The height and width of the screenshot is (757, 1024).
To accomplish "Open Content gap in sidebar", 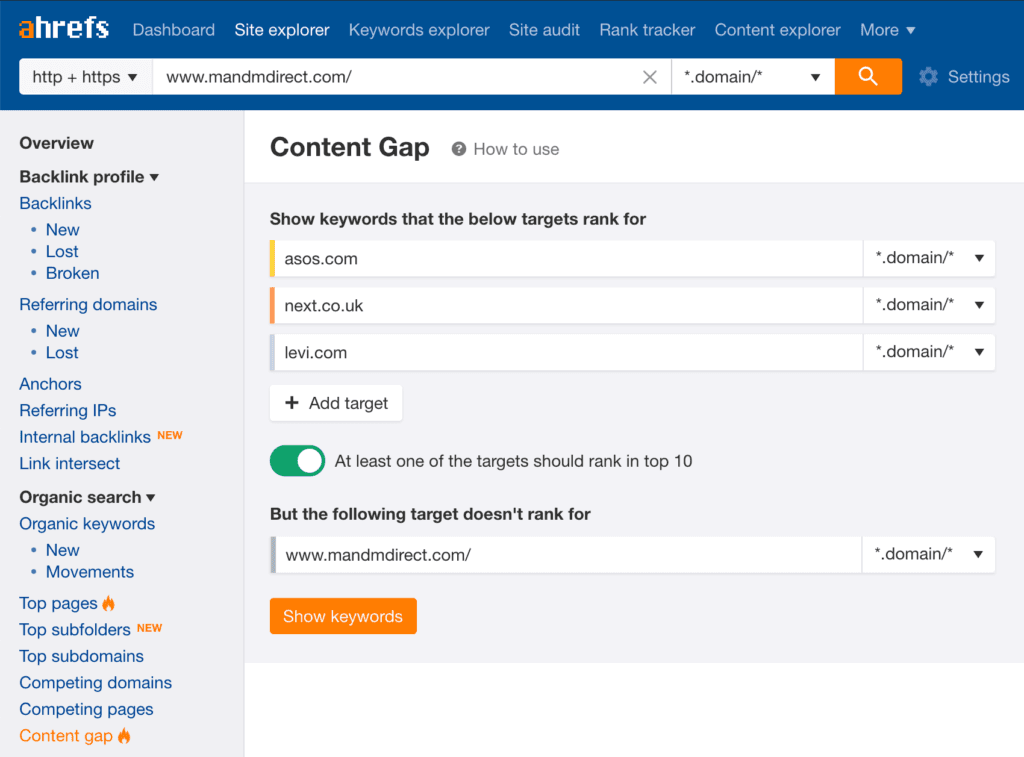I will (66, 735).
